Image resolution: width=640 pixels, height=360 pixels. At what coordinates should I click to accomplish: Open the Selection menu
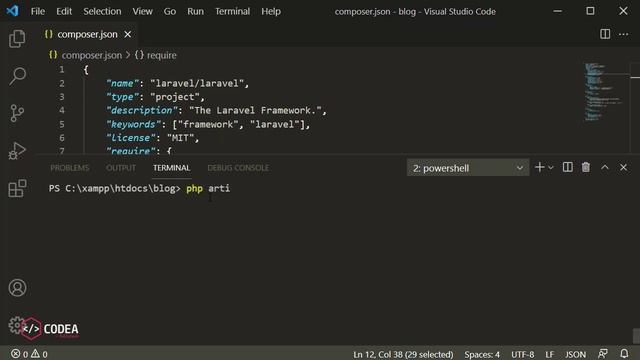pos(102,11)
